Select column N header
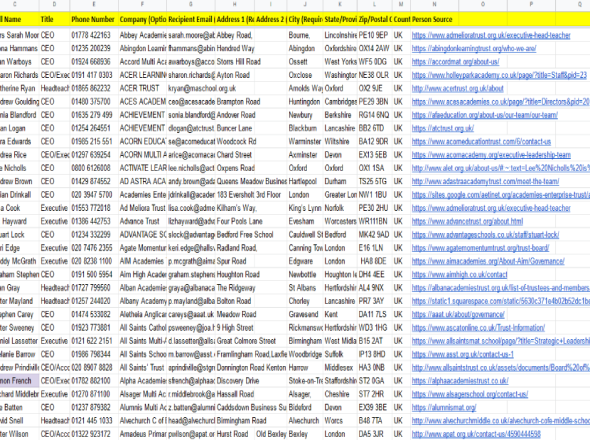590x440 pixels. click(434, 4)
